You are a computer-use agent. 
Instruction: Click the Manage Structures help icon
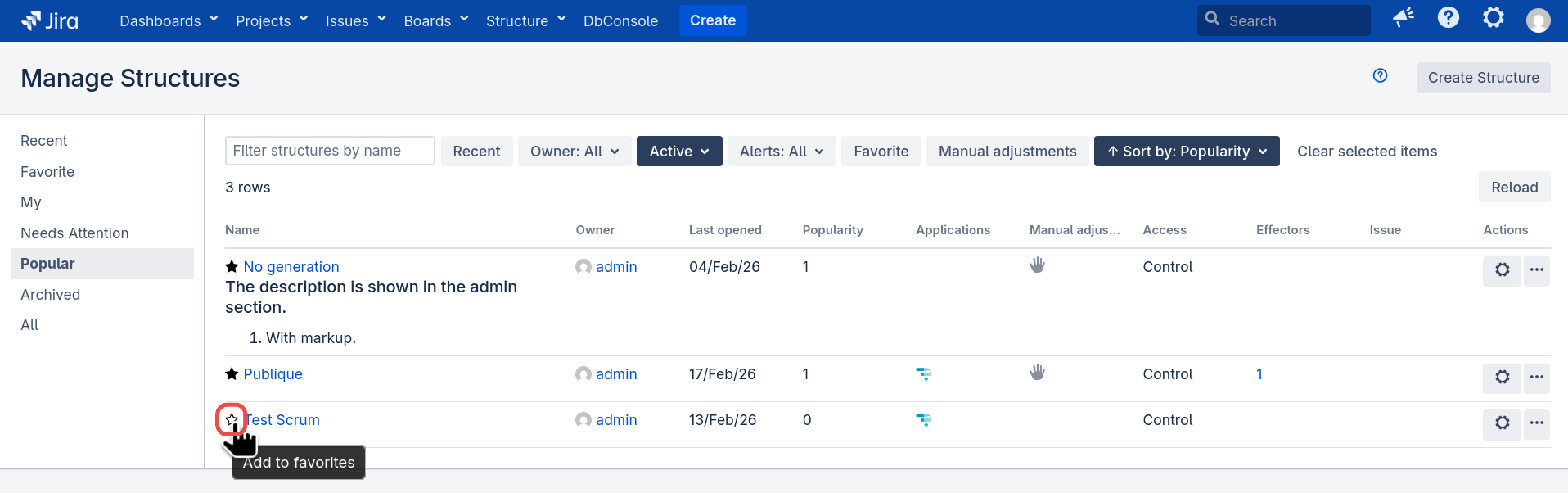coord(1381,76)
